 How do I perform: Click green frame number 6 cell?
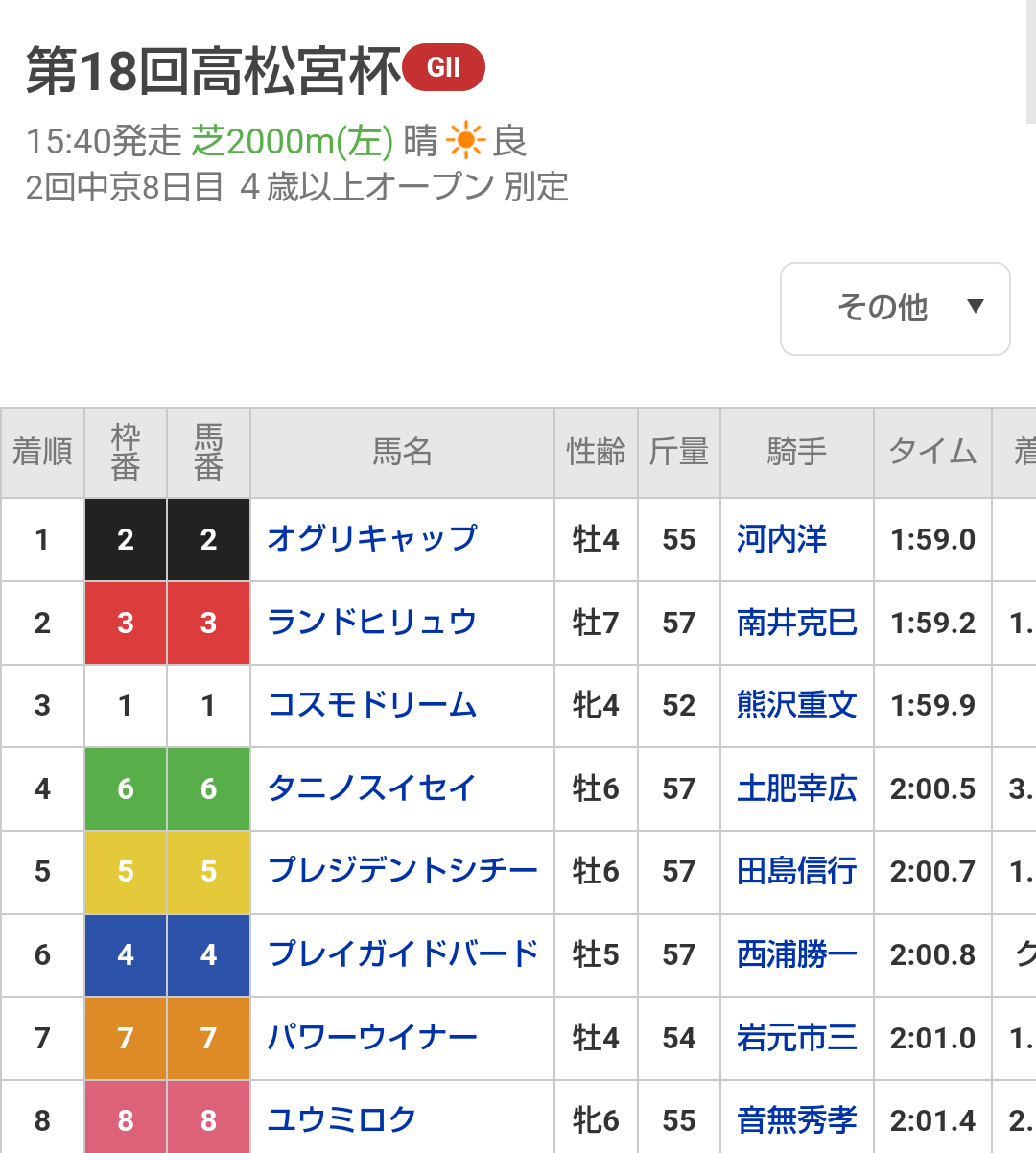tap(126, 788)
